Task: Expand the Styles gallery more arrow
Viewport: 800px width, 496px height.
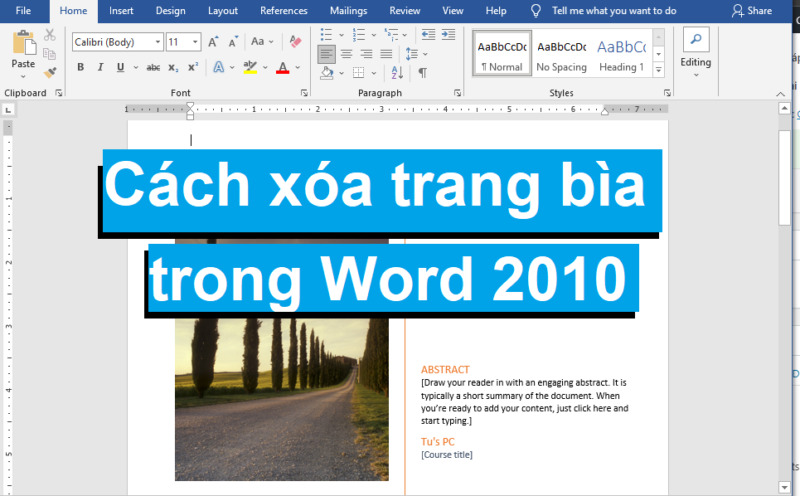Action: 658,70
